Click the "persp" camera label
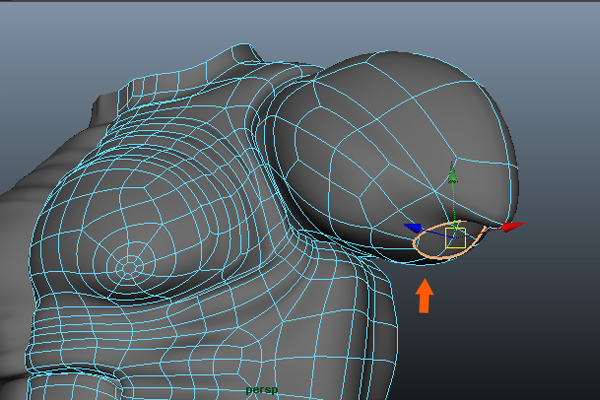Image resolution: width=600 pixels, height=400 pixels. click(x=262, y=390)
